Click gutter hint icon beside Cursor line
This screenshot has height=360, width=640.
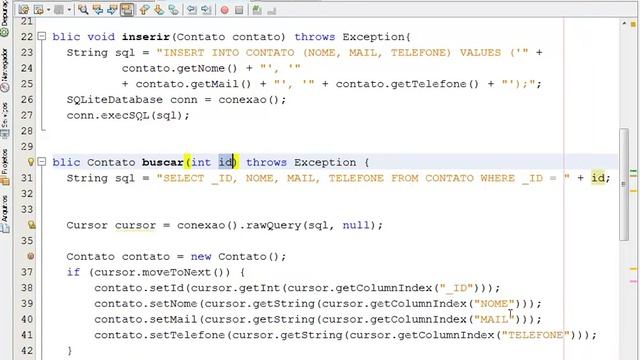[31, 225]
